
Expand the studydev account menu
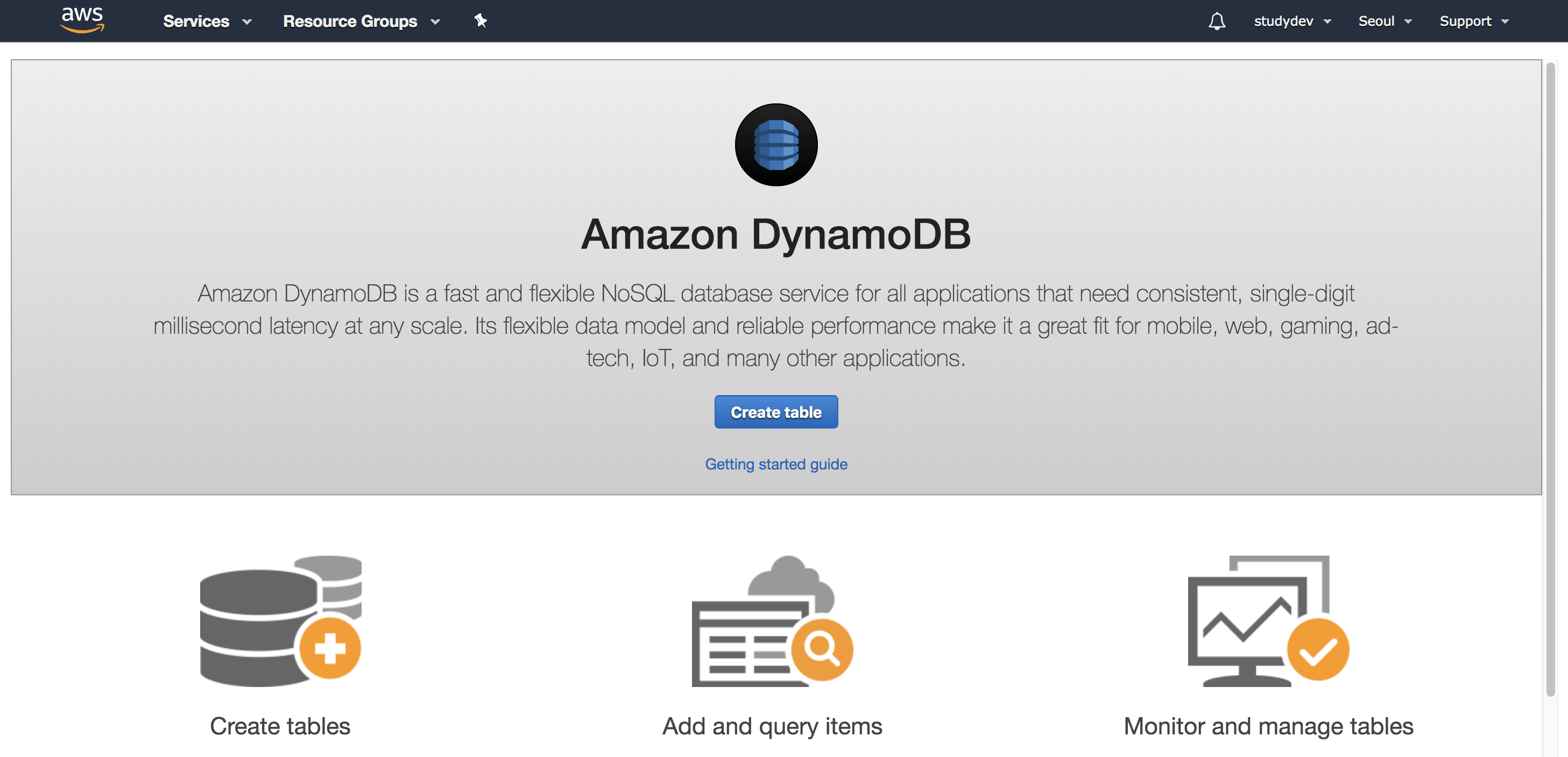[x=1292, y=22]
